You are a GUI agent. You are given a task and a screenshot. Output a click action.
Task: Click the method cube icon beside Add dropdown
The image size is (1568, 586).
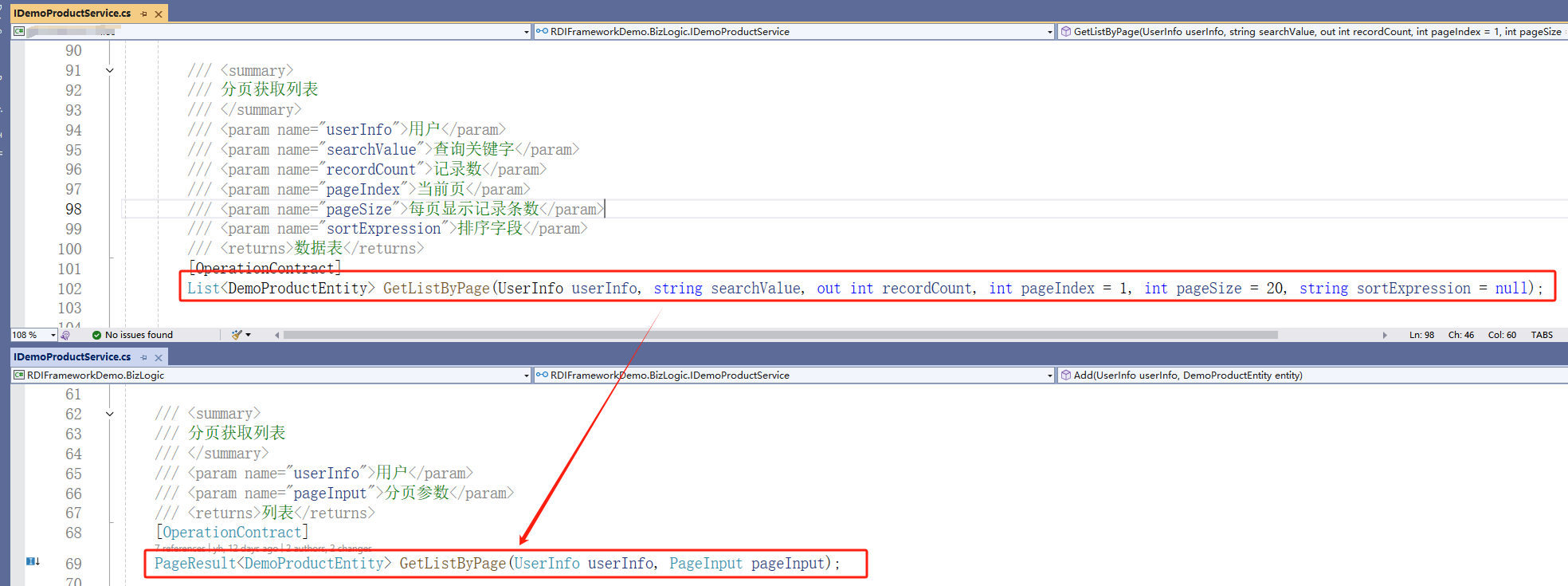[1065, 375]
